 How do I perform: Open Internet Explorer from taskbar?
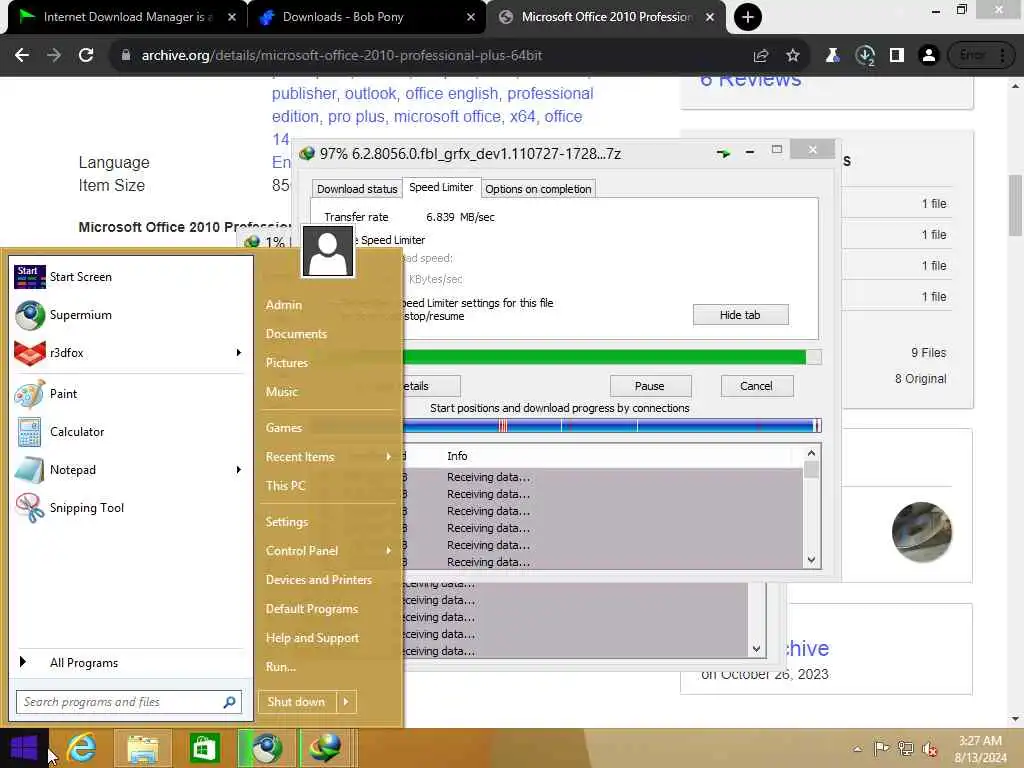click(x=82, y=748)
